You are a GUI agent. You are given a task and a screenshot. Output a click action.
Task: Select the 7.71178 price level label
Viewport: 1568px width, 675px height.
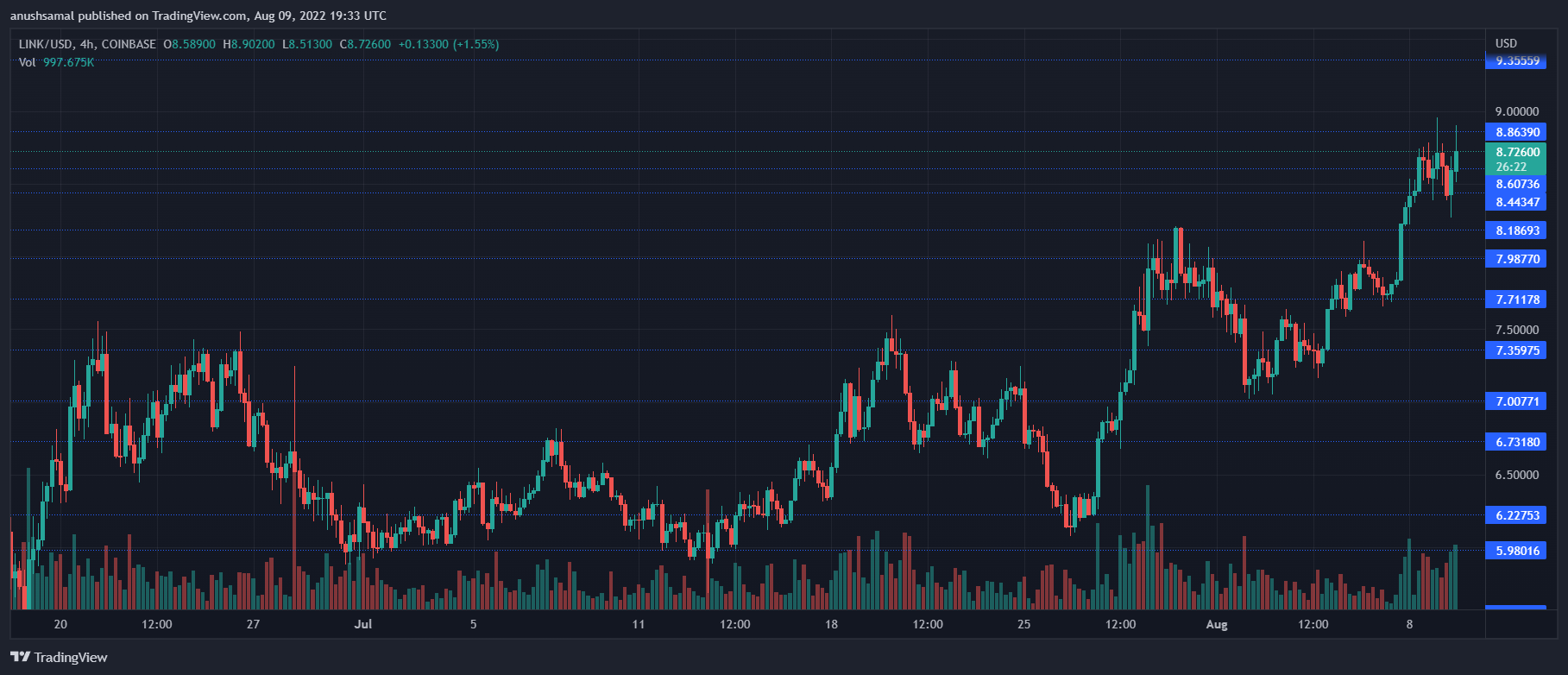tap(1515, 300)
